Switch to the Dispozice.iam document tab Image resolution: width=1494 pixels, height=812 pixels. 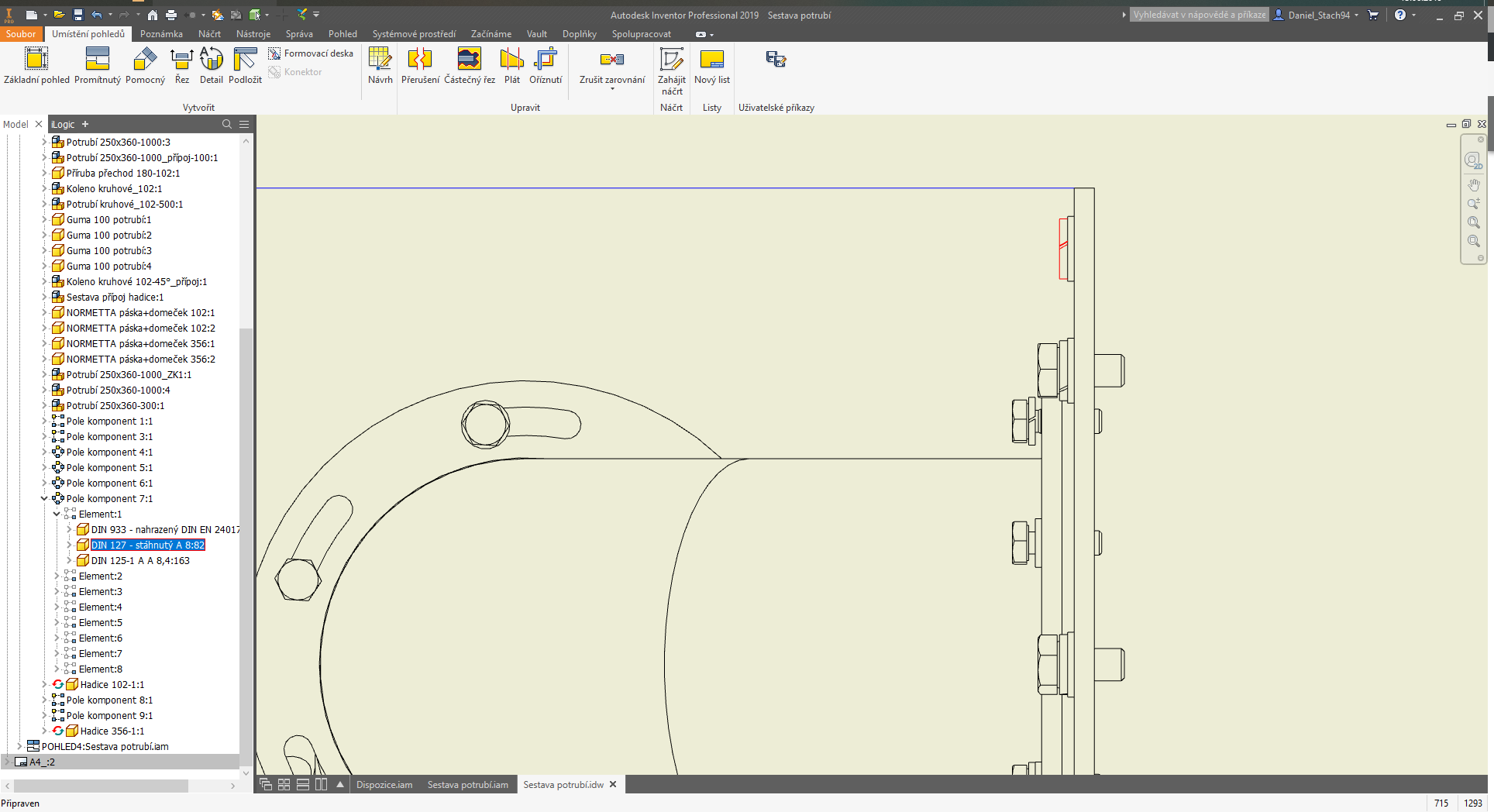pyautogui.click(x=384, y=785)
